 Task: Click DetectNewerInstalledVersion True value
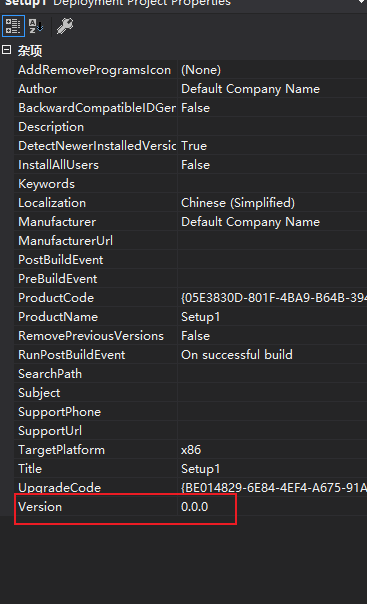(194, 146)
